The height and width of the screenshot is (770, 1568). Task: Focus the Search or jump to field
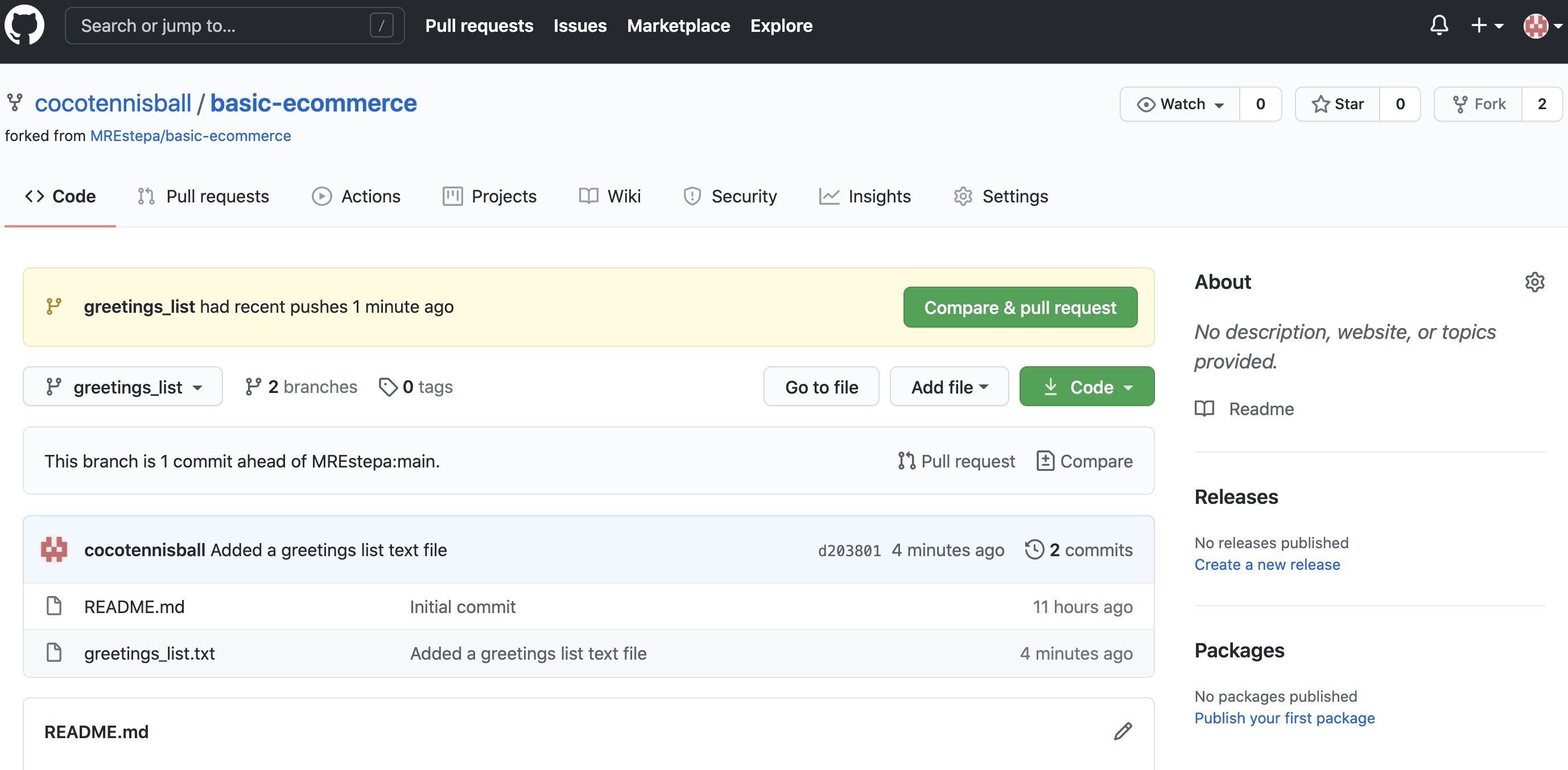click(x=234, y=26)
